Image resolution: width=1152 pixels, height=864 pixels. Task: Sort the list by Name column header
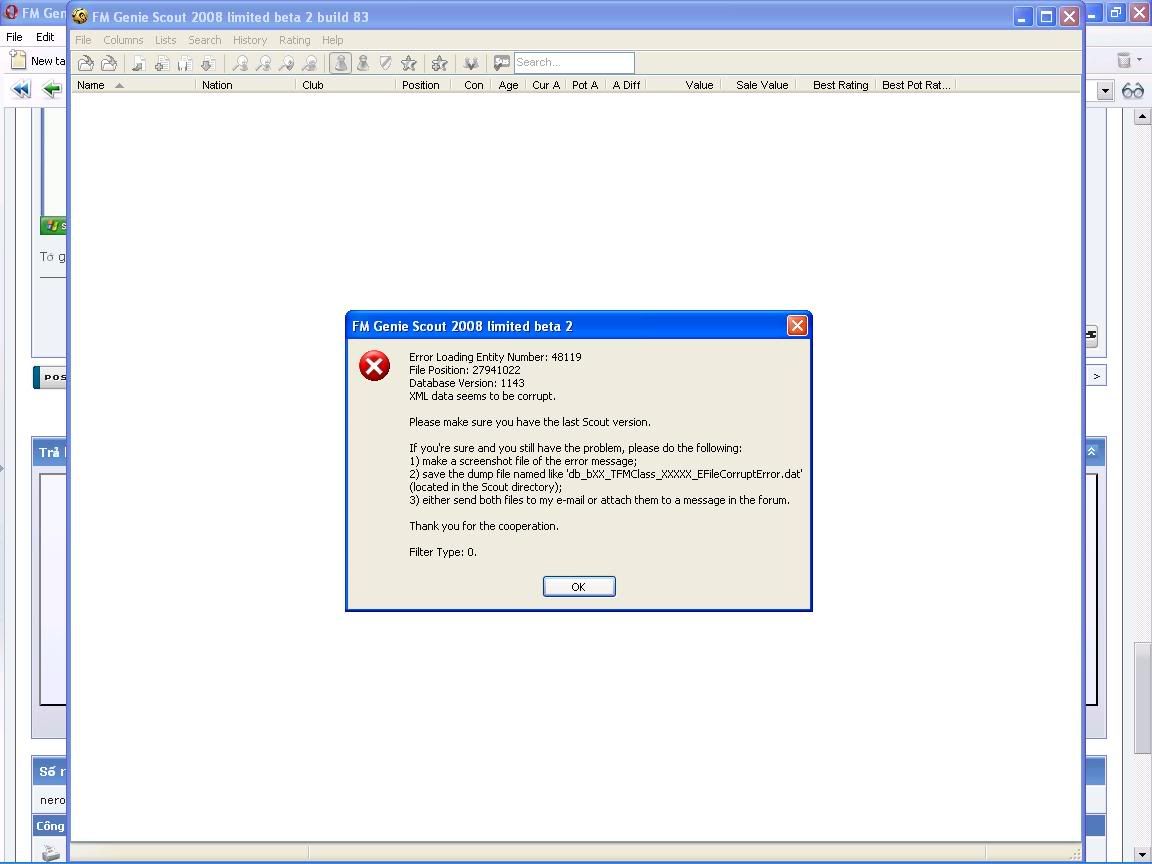click(133, 85)
